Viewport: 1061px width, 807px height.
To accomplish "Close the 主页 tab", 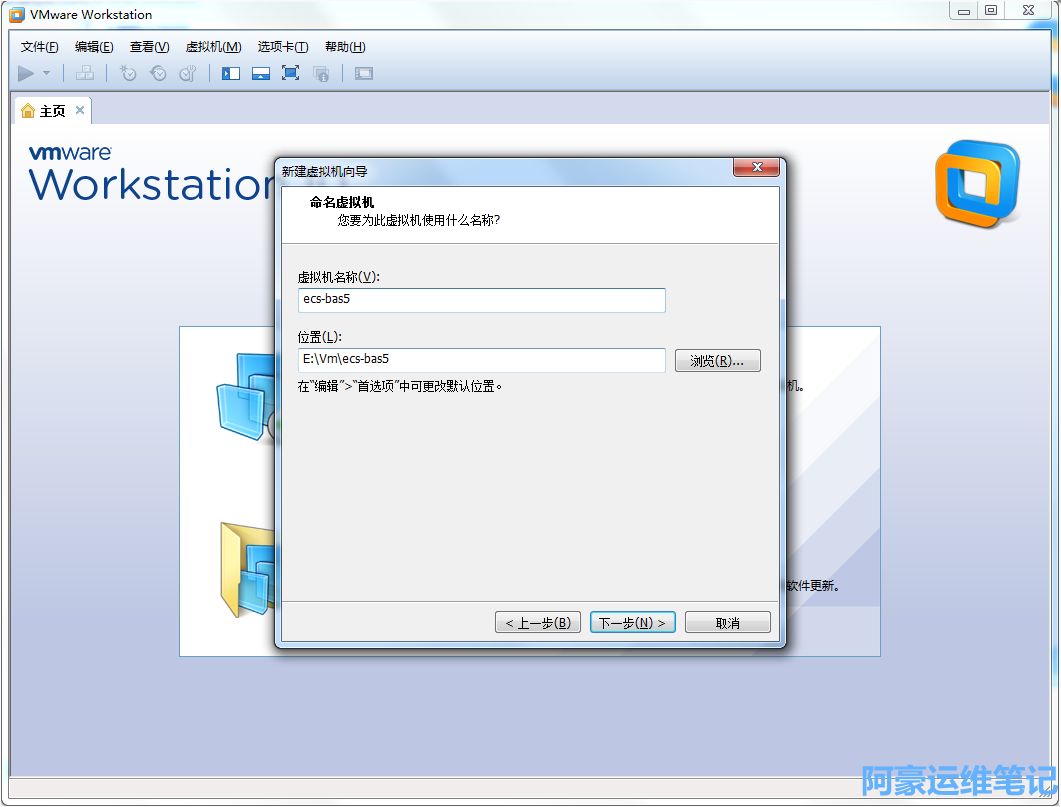I will pyautogui.click(x=80, y=110).
